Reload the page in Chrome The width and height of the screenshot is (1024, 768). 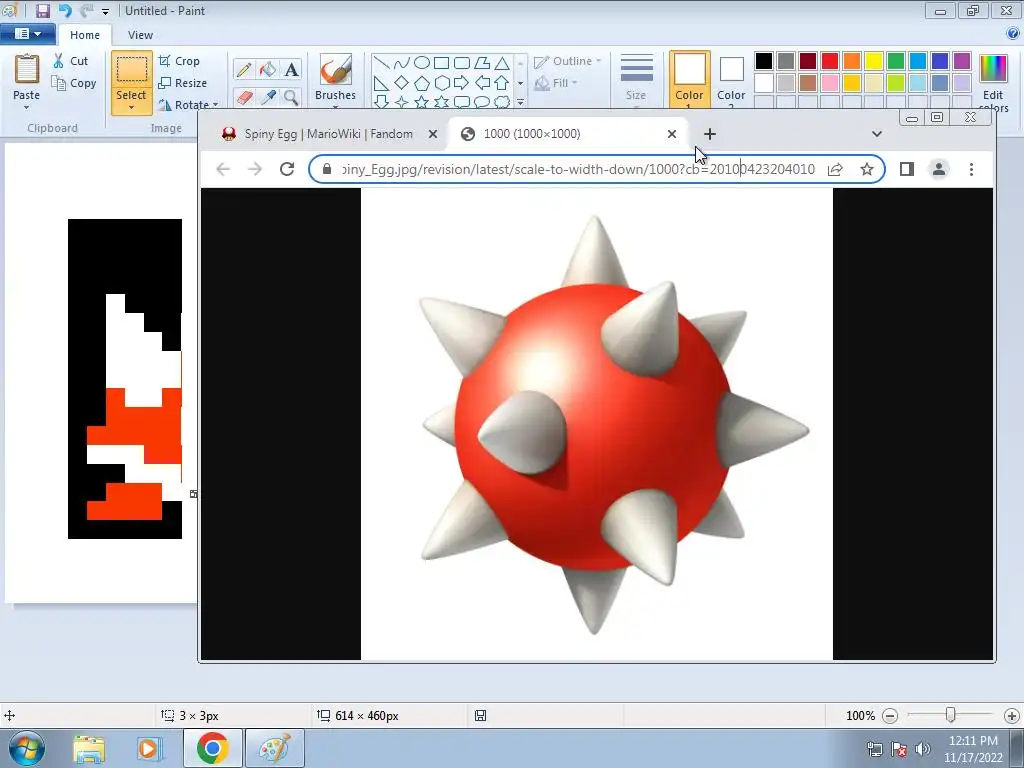point(287,169)
